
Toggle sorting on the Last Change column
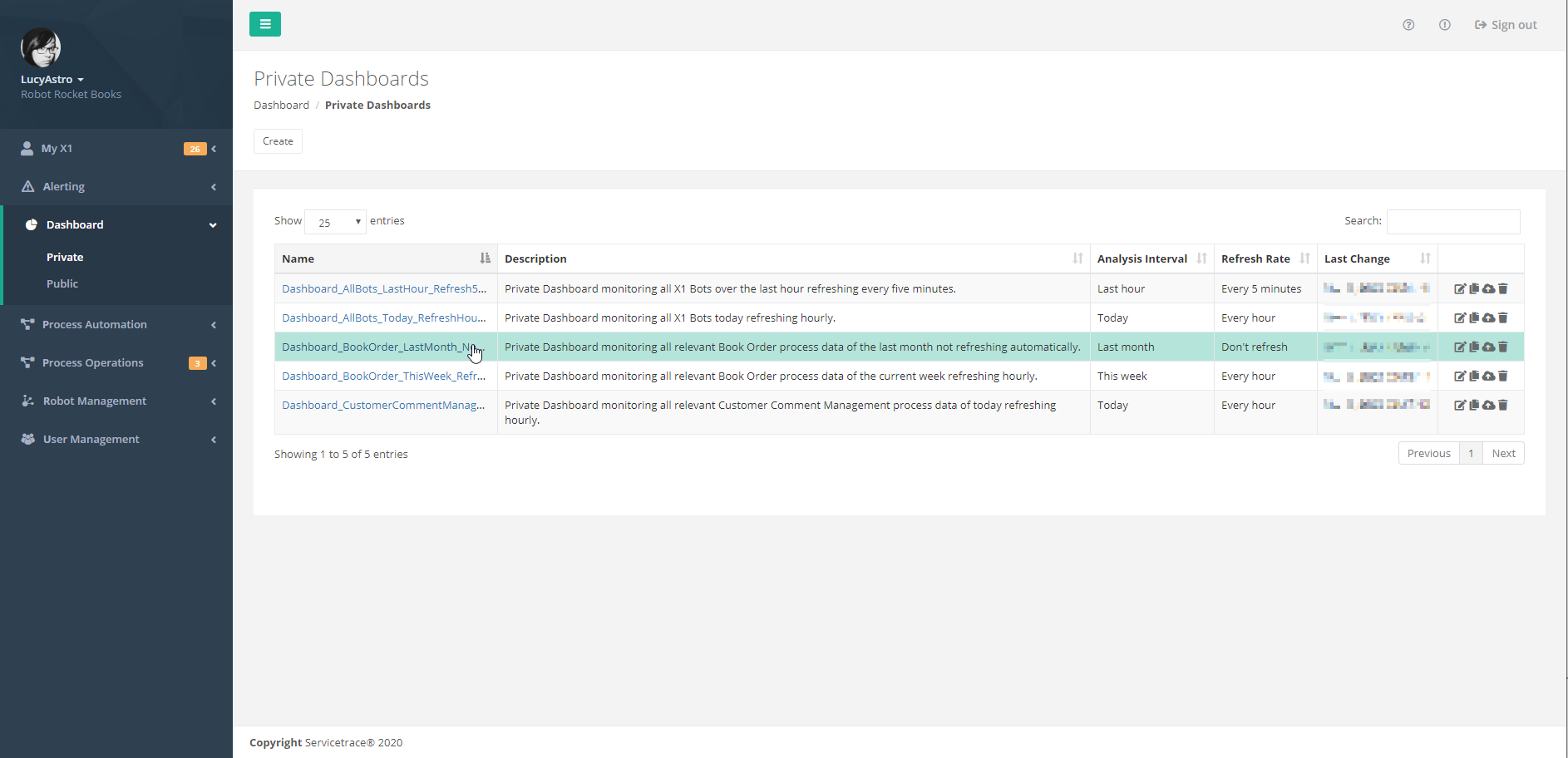click(1424, 258)
